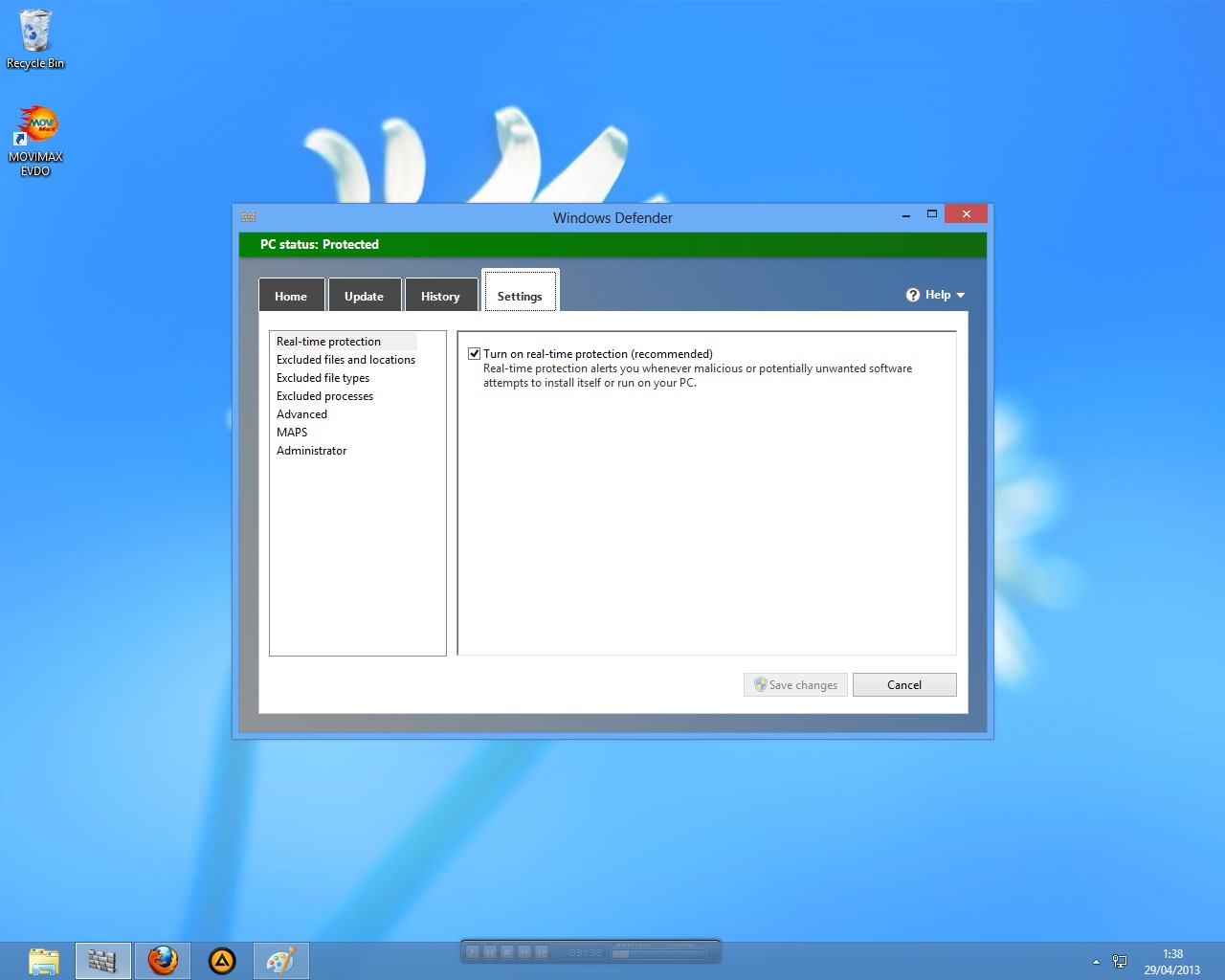The height and width of the screenshot is (980, 1225).
Task: Click the Cancel button
Action: pos(904,685)
